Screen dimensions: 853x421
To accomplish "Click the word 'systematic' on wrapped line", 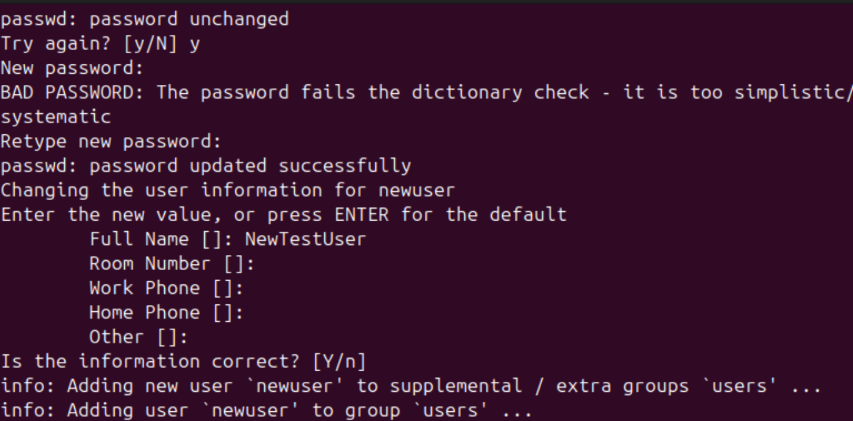I will click(x=56, y=117).
